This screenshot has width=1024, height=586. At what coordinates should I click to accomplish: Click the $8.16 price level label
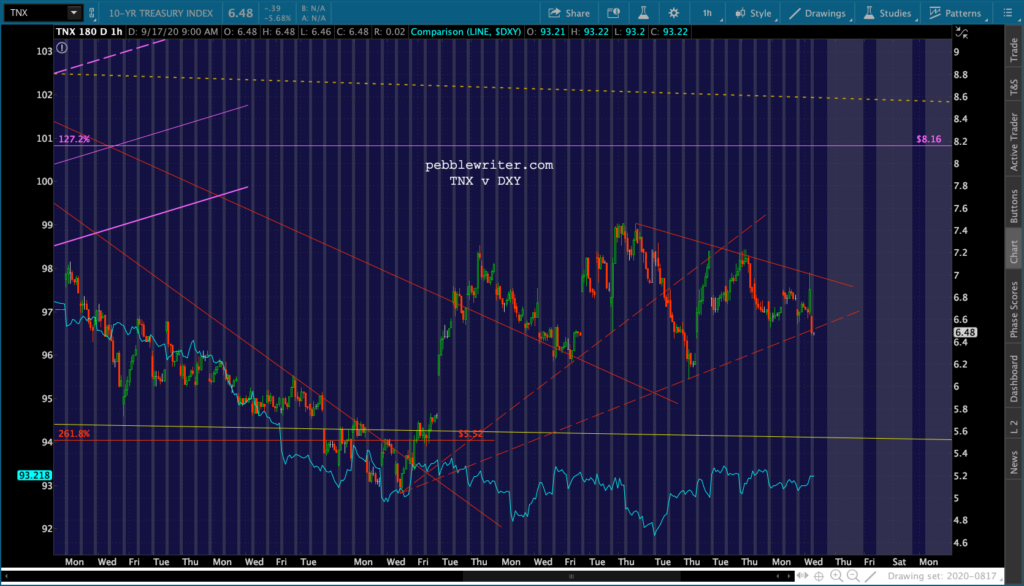[928, 139]
